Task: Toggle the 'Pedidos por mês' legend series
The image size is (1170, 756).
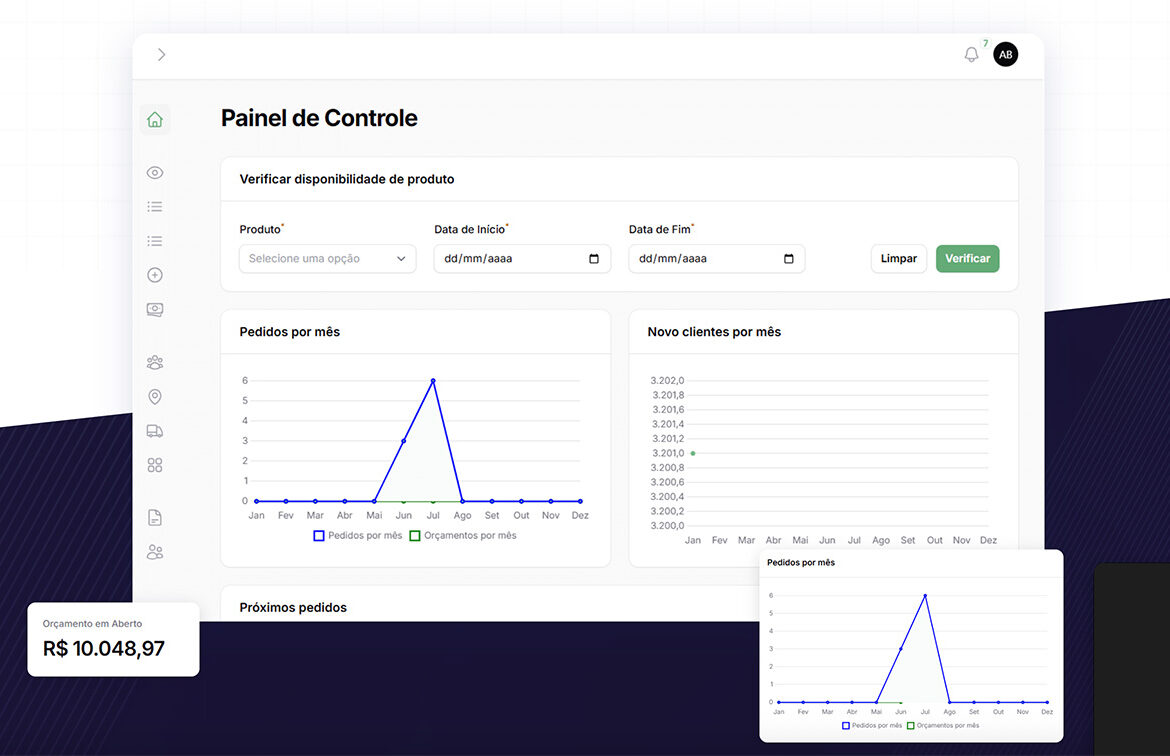Action: [358, 536]
